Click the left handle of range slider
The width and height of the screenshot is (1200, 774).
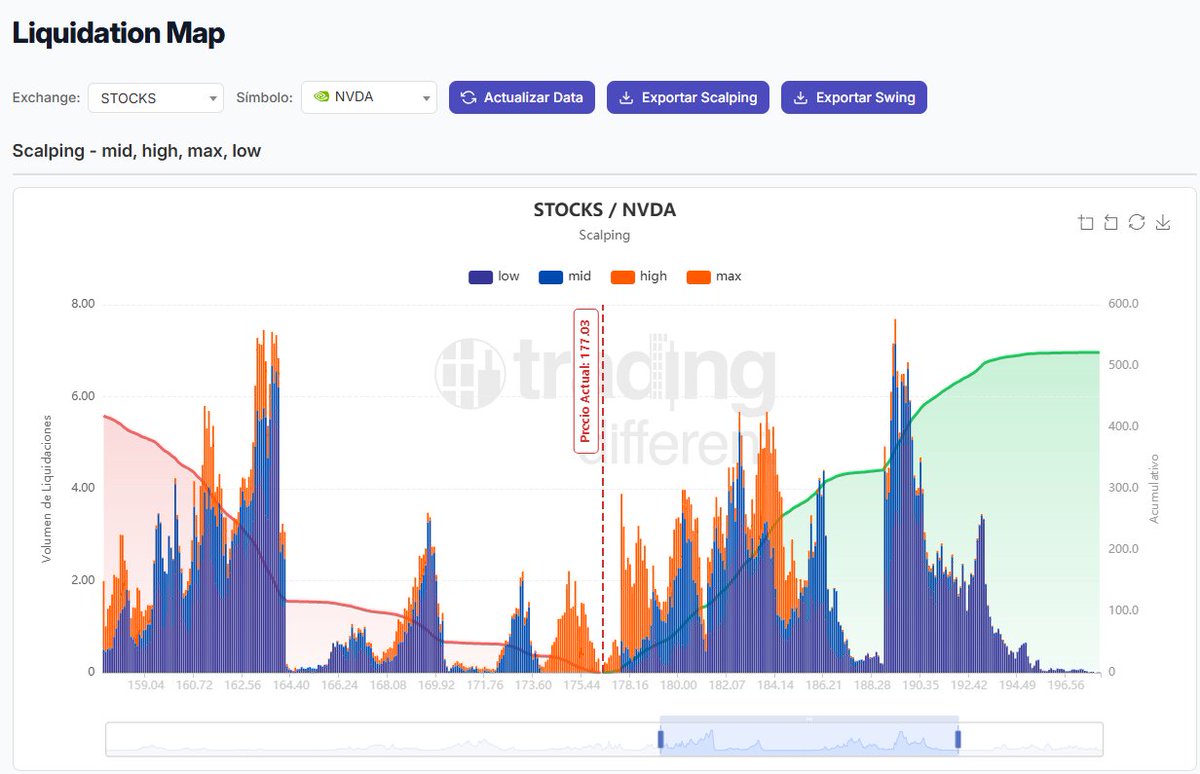click(x=660, y=739)
